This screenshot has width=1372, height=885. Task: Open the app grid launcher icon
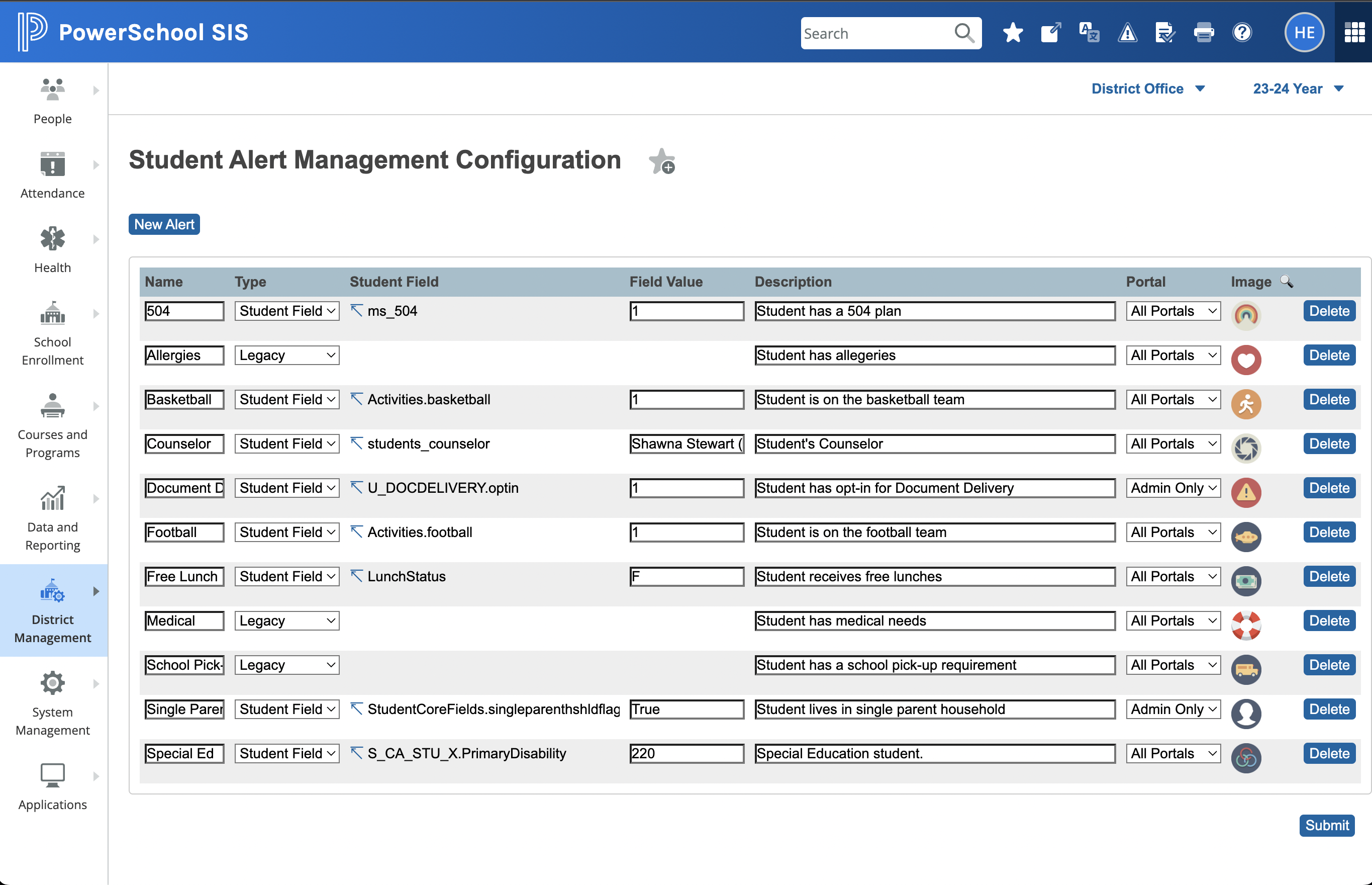1354,33
